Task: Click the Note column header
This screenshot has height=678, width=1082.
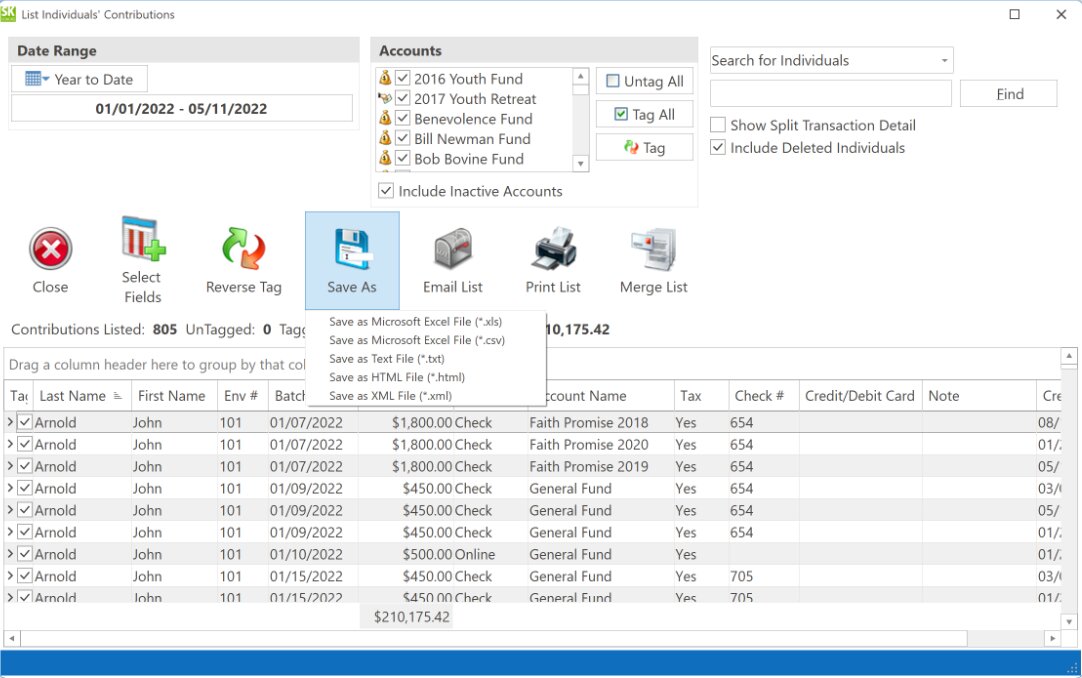Action: coord(979,396)
